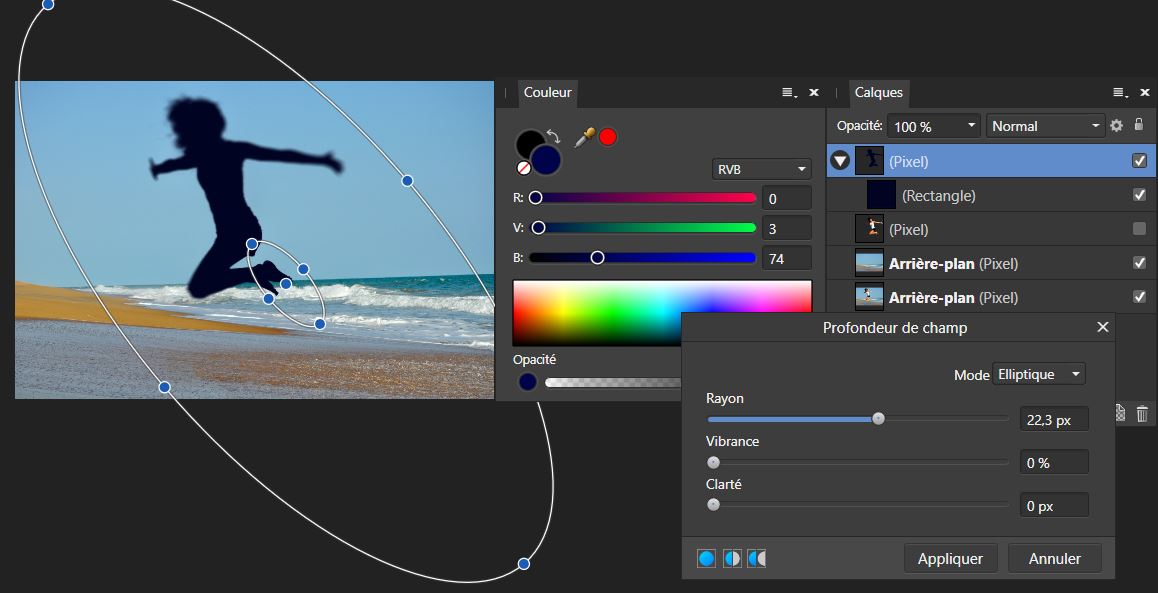Close the Profondeur de champ dialog
Viewport: 1158px width, 593px height.
pos(1103,326)
